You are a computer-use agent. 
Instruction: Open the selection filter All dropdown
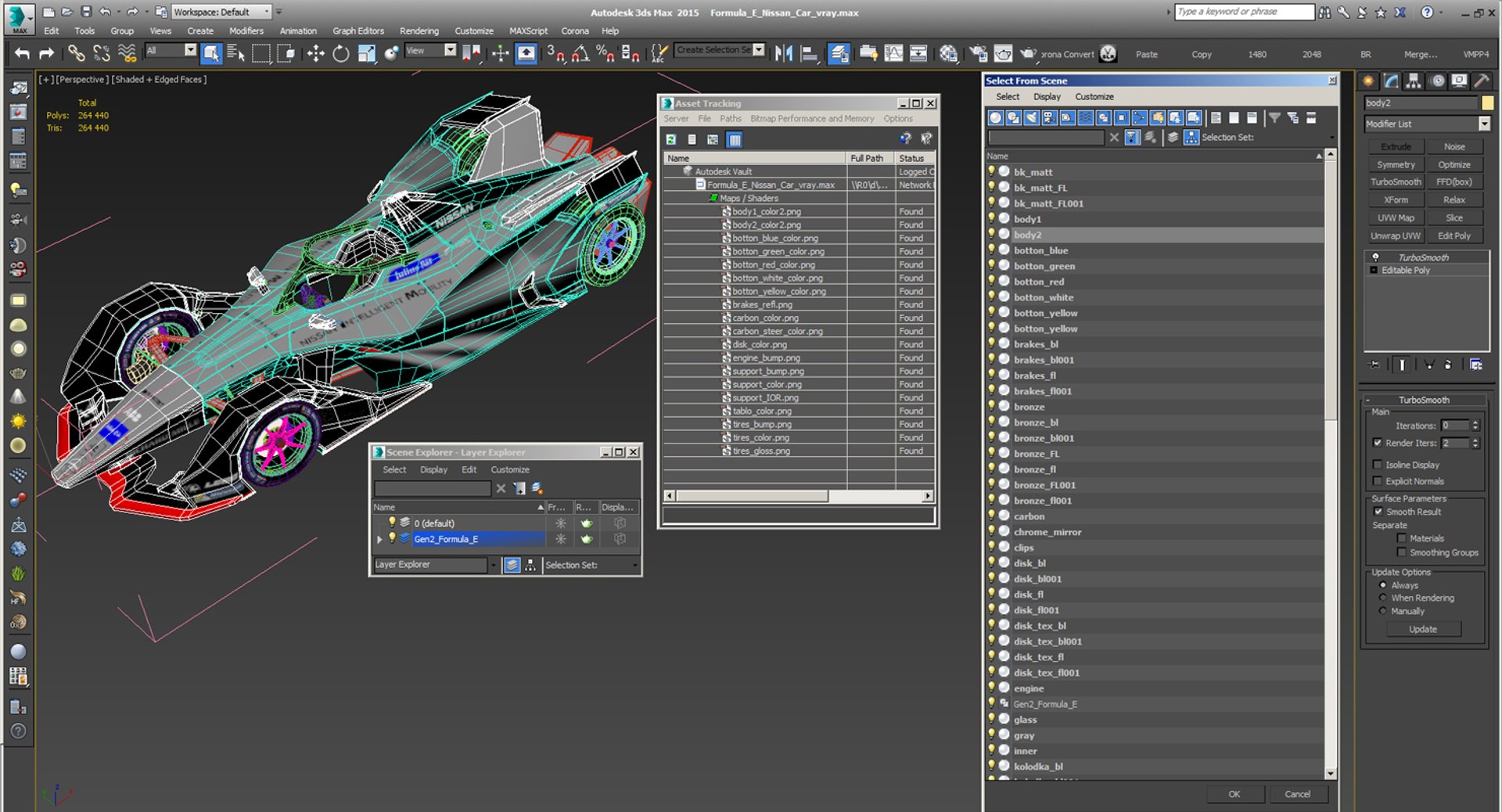tap(190, 50)
